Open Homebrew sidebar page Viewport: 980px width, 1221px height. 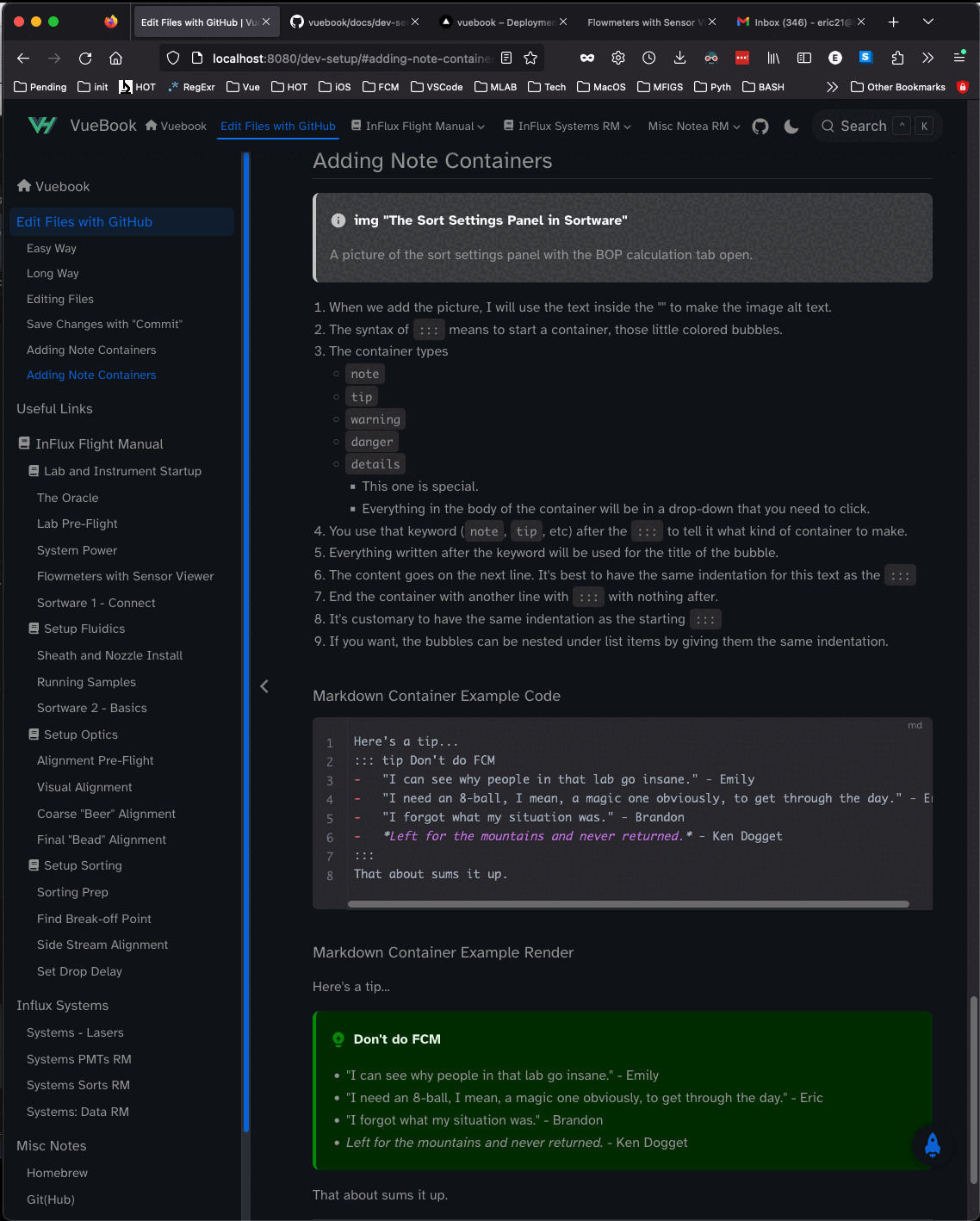pyautogui.click(x=57, y=1173)
